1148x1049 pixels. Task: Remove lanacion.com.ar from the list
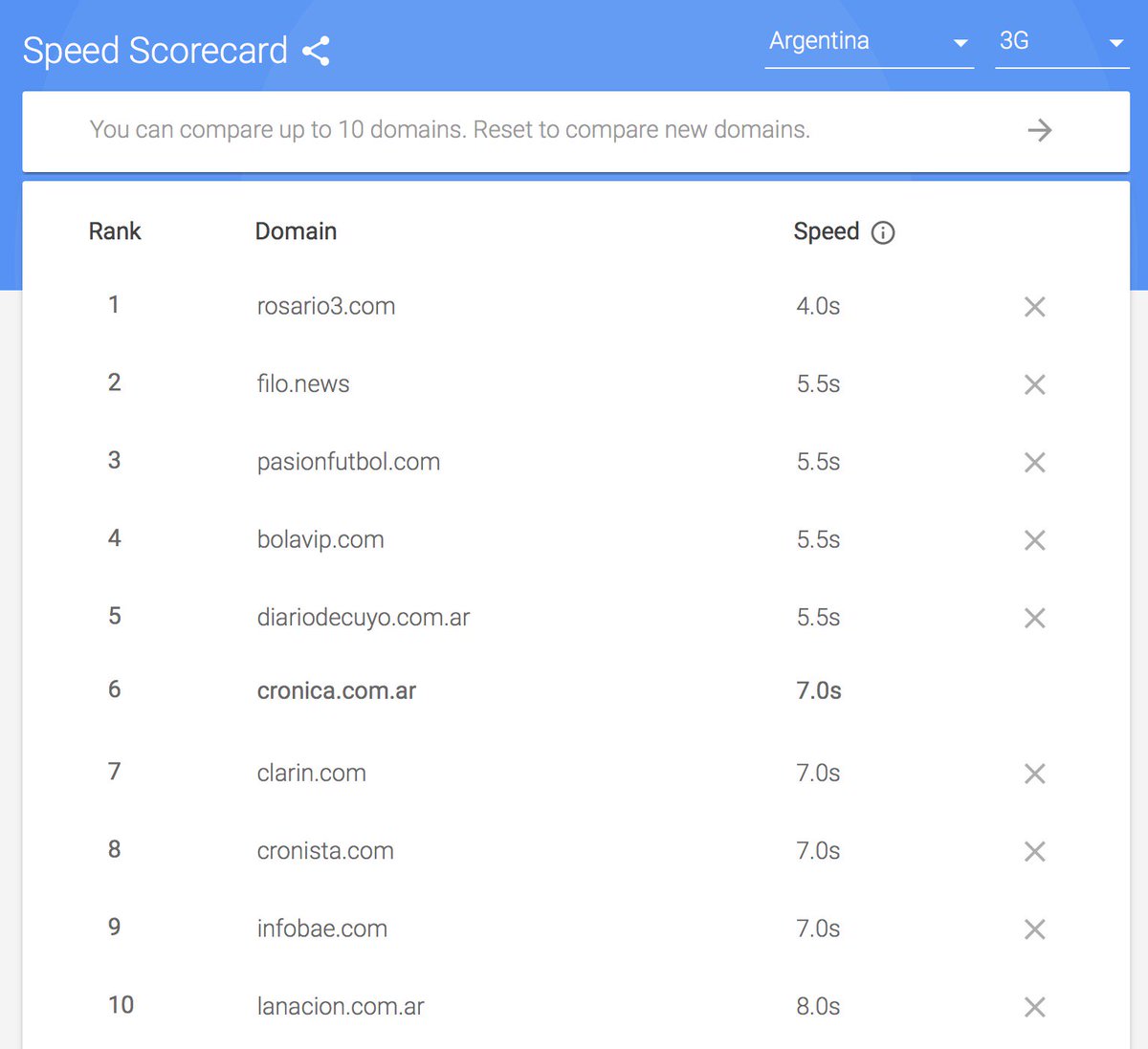[1034, 1007]
